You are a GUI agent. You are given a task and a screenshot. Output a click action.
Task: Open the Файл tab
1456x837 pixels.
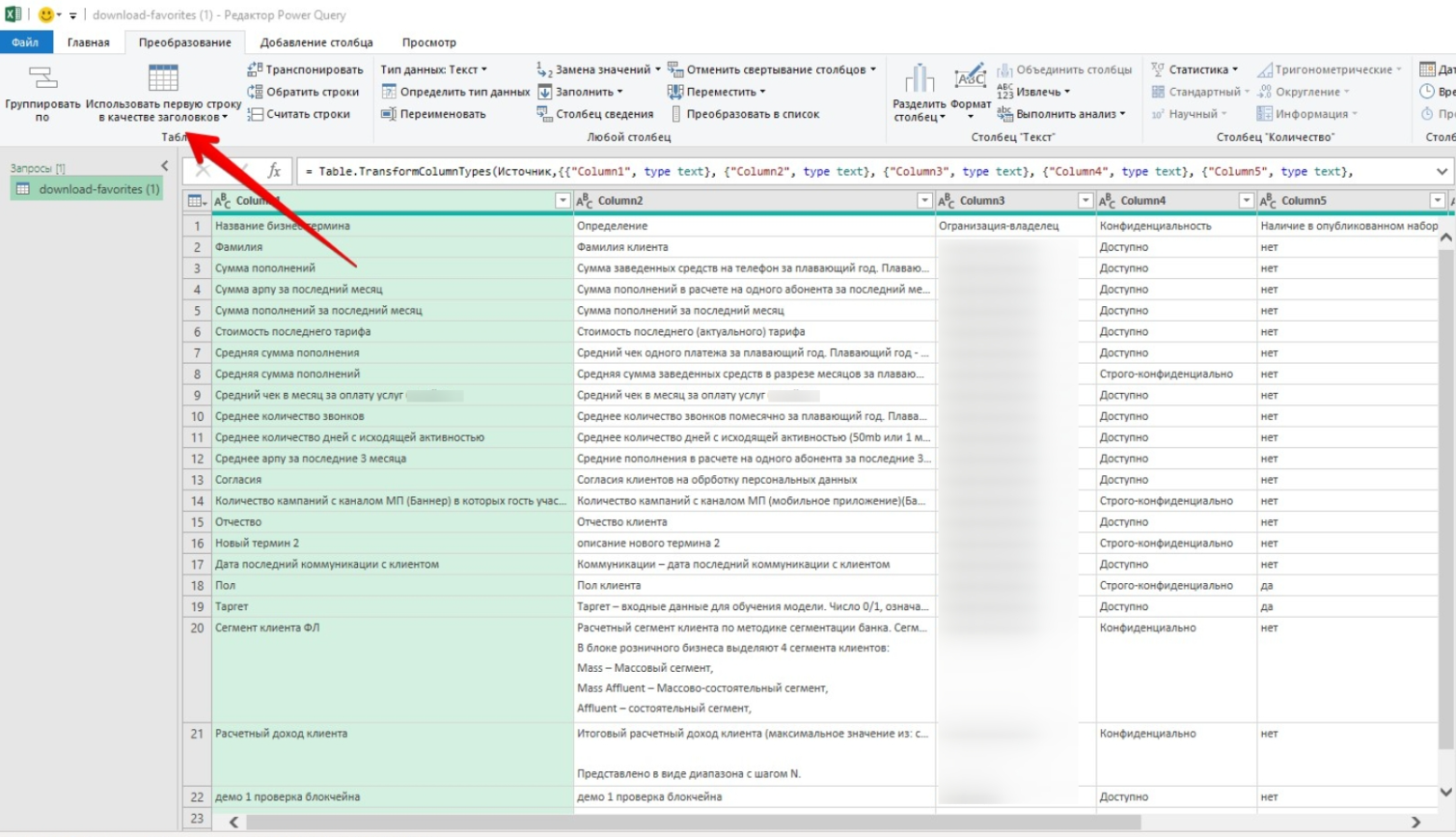(x=25, y=42)
